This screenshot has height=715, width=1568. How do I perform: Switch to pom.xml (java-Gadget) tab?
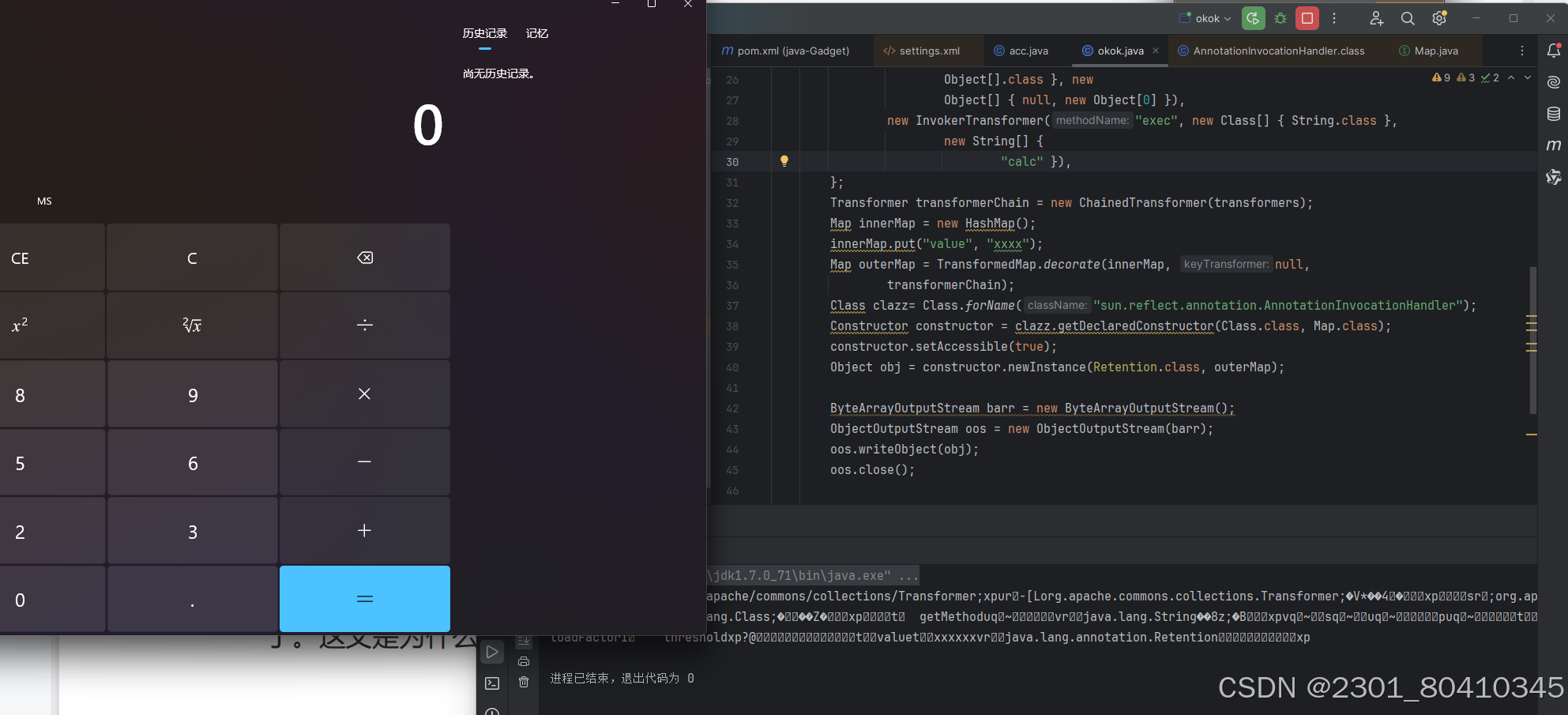pos(786,51)
